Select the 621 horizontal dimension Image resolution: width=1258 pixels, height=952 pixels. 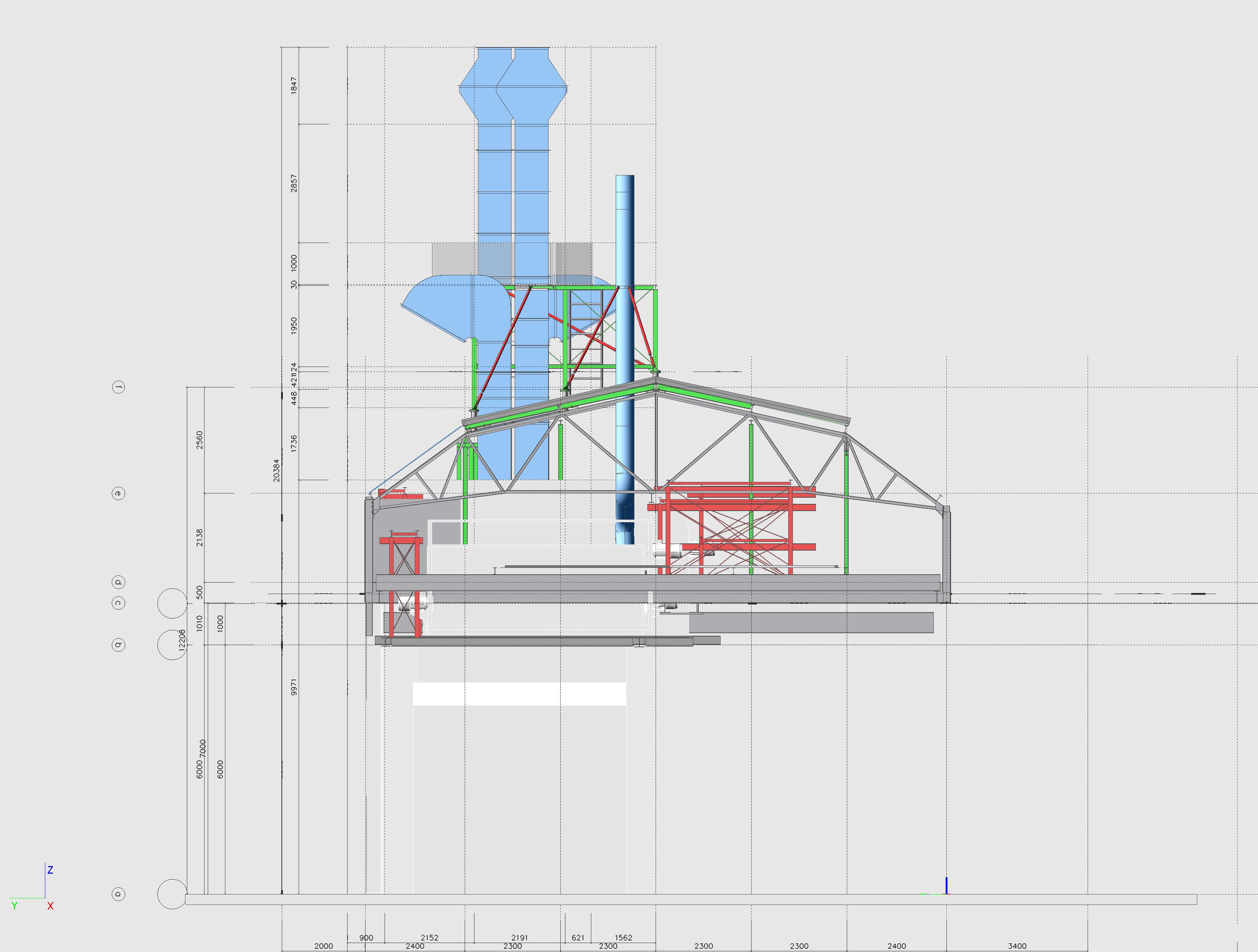click(578, 938)
